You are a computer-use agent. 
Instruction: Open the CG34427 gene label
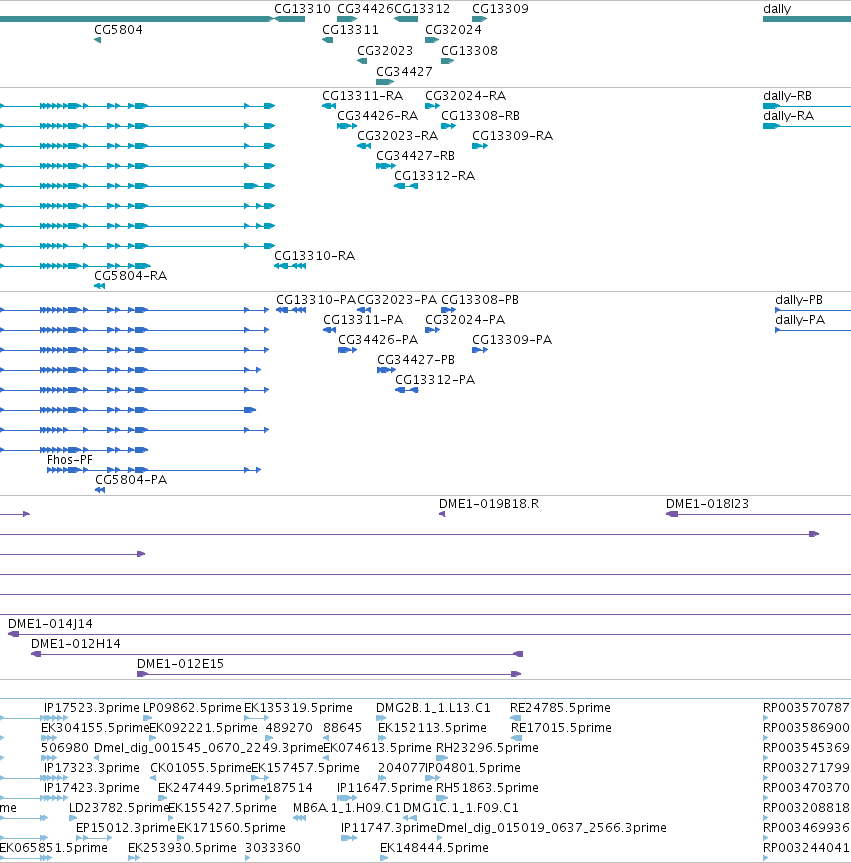click(x=404, y=72)
